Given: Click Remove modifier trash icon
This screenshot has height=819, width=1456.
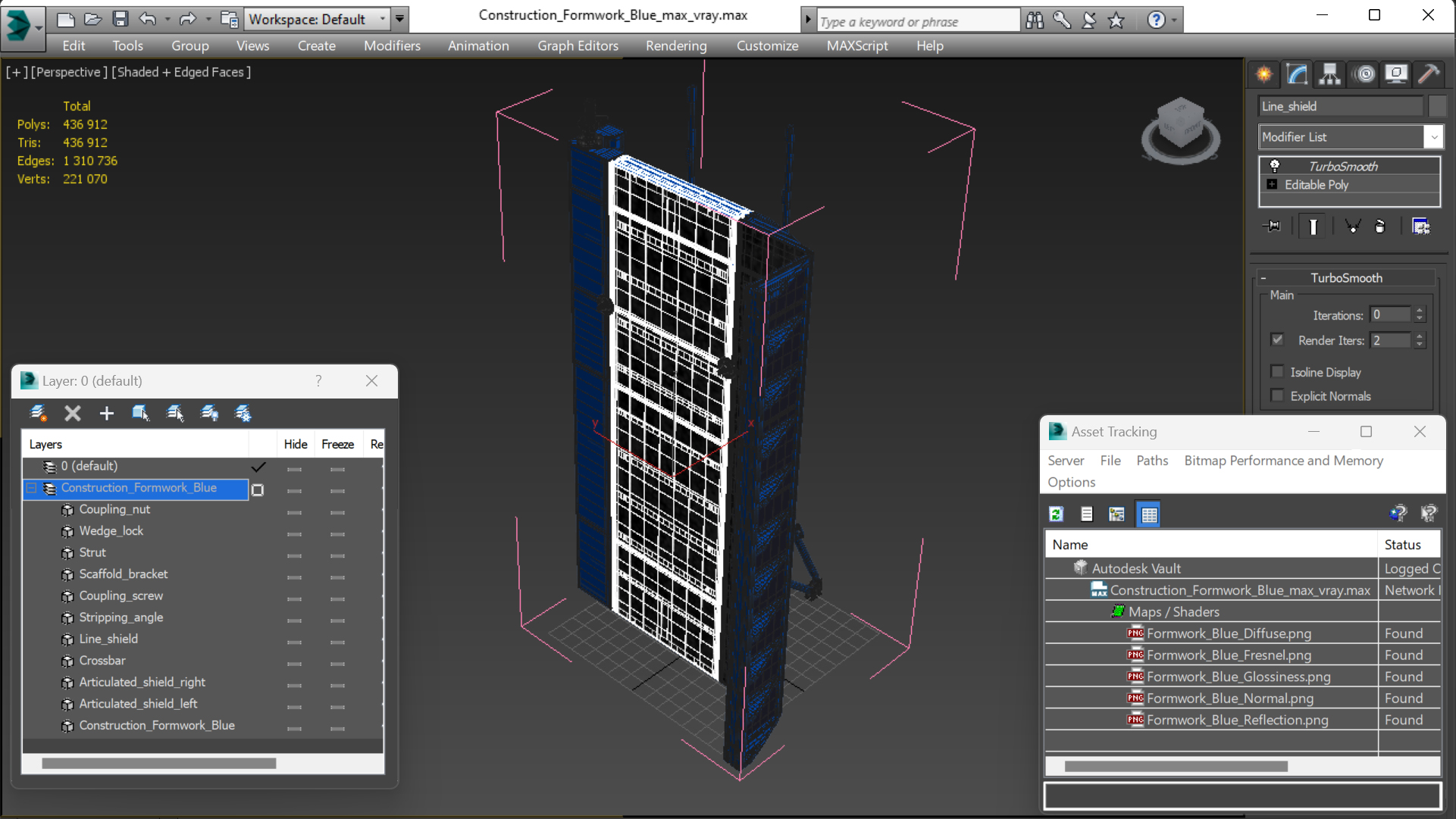Looking at the screenshot, I should click(1380, 227).
